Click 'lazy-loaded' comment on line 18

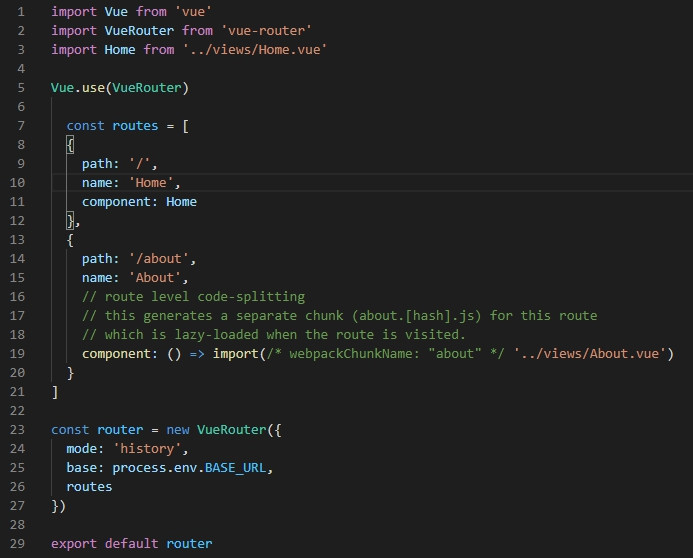[216, 334]
